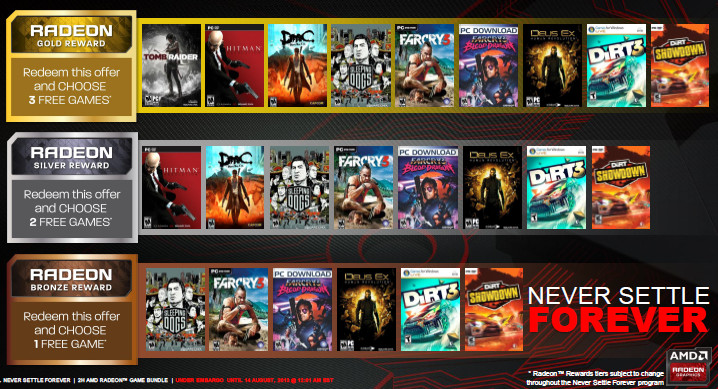This screenshot has height=389, width=718.
Task: Pick Blood Dragon cover in Gold row
Action: [x=488, y=65]
